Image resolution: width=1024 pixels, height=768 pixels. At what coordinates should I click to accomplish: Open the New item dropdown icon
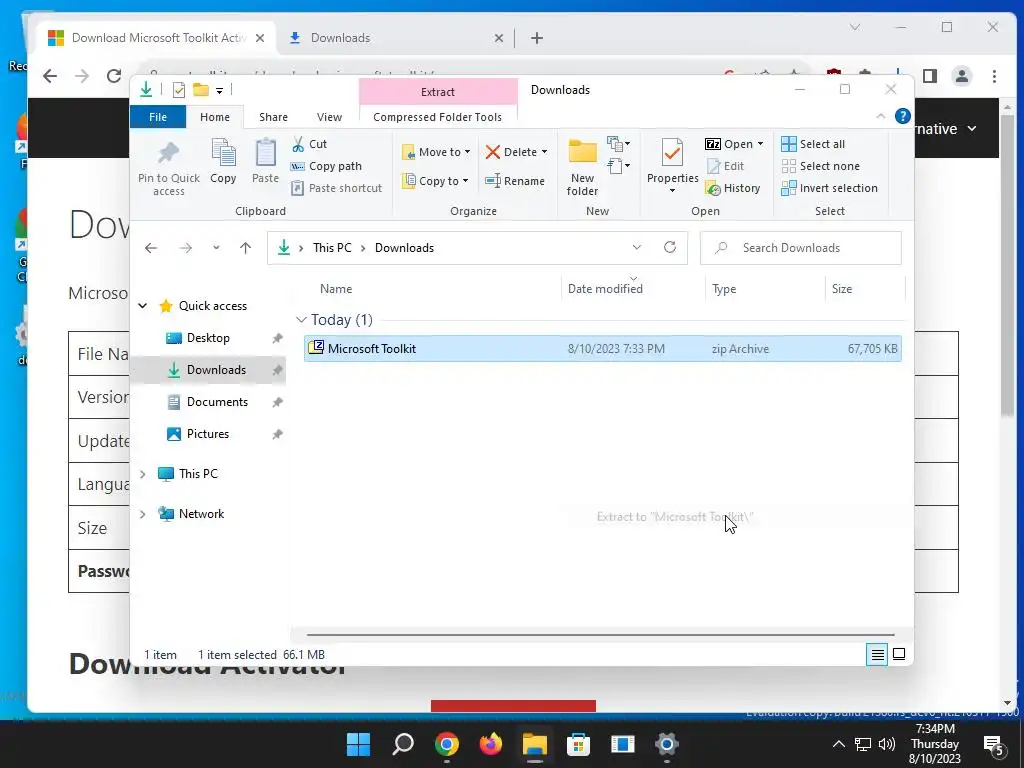[x=618, y=143]
